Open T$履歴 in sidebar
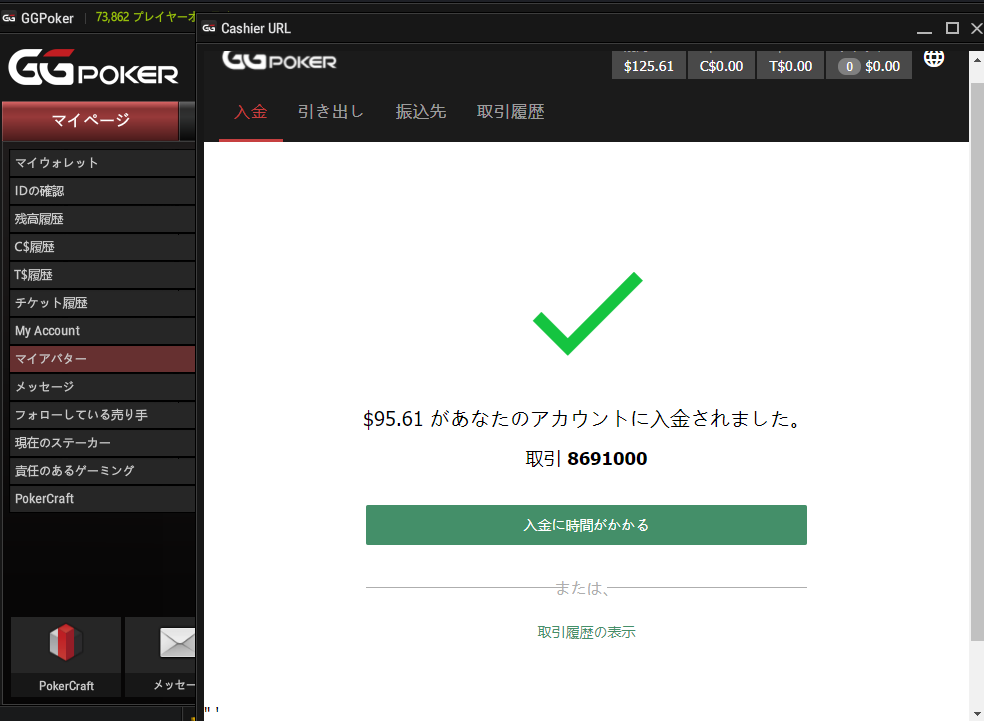This screenshot has width=984, height=721. tap(102, 275)
